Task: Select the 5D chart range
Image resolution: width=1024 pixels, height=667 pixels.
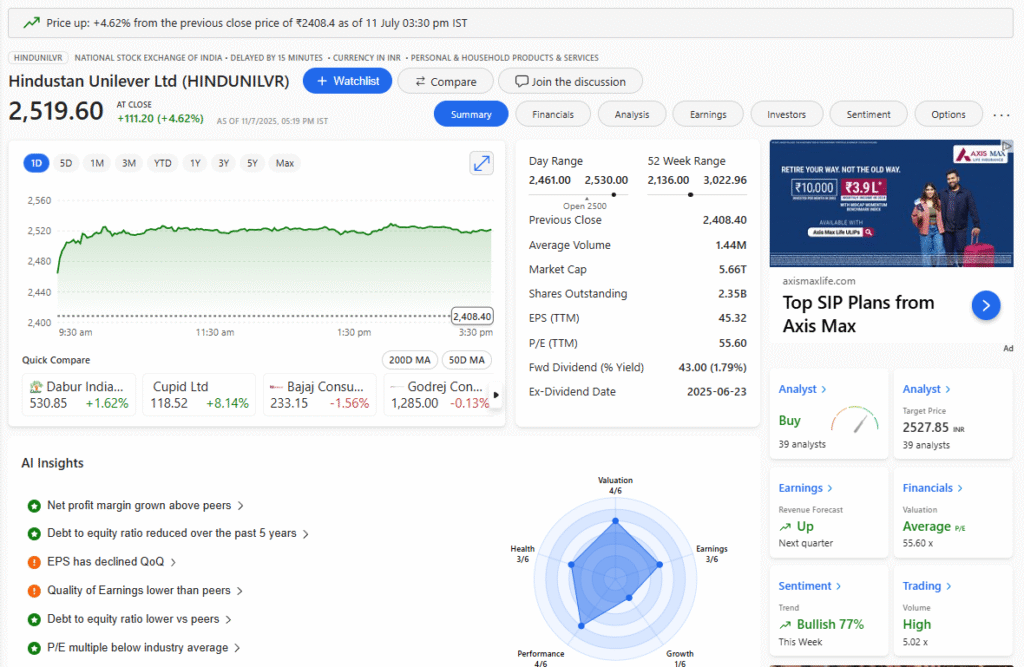Action: (x=66, y=163)
